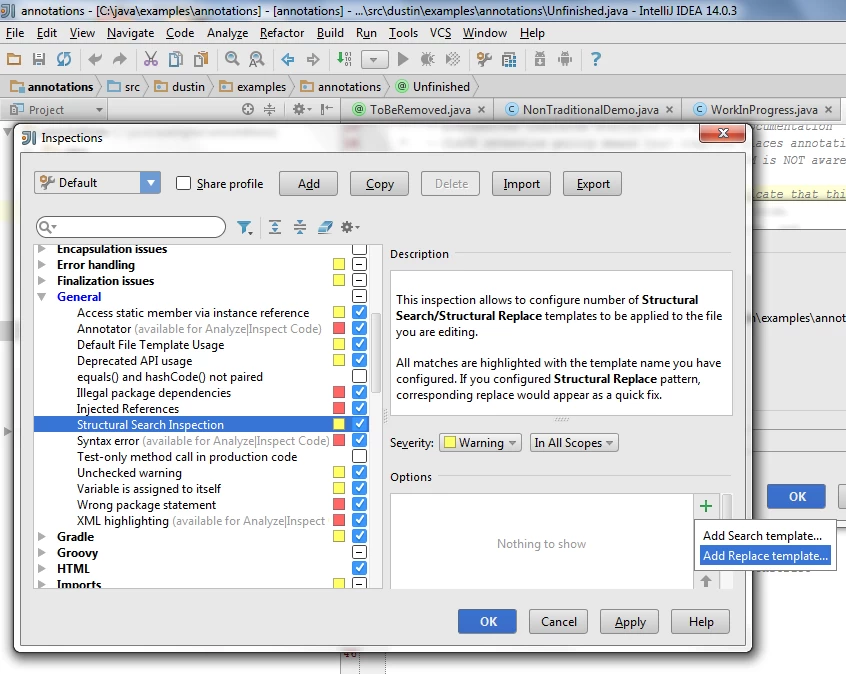
Task: Open Settings wrench toolbar icon
Action: pyautogui.click(x=484, y=59)
